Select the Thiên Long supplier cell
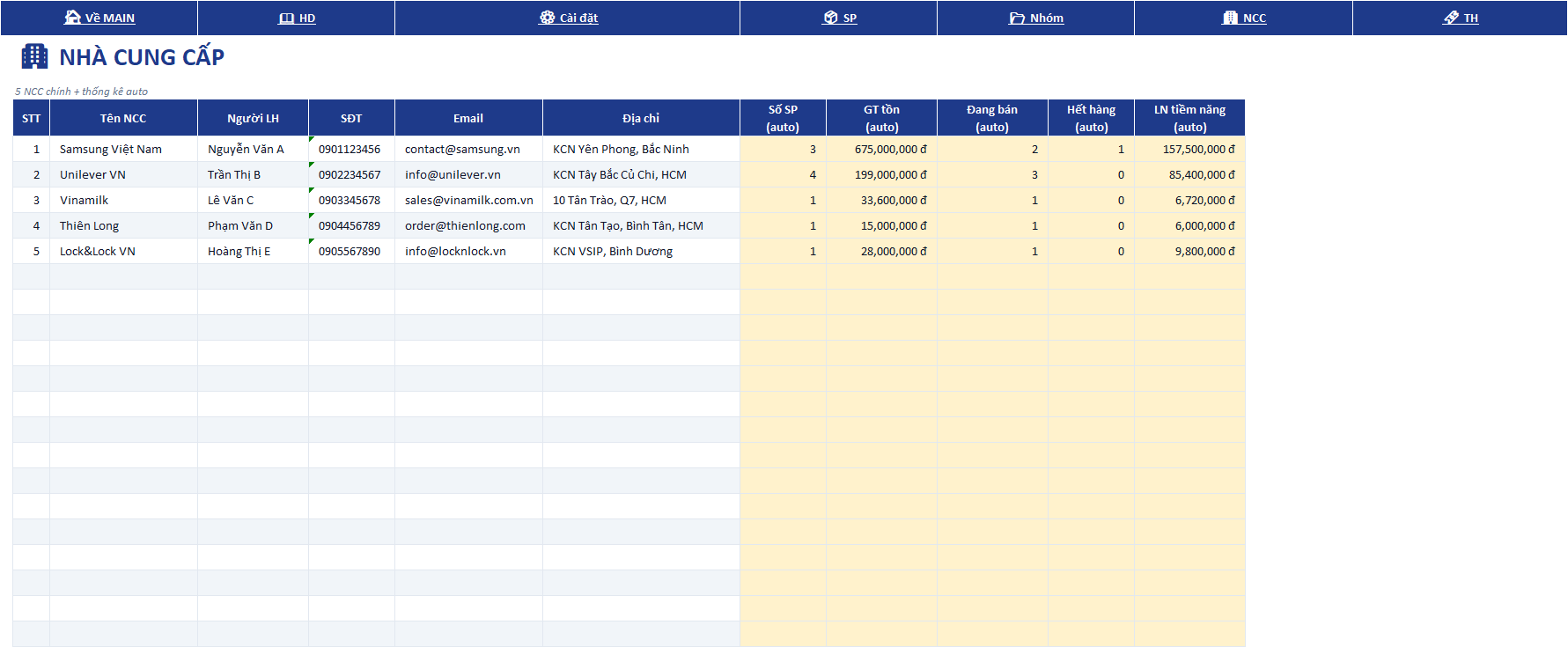1568x647 pixels. point(123,225)
